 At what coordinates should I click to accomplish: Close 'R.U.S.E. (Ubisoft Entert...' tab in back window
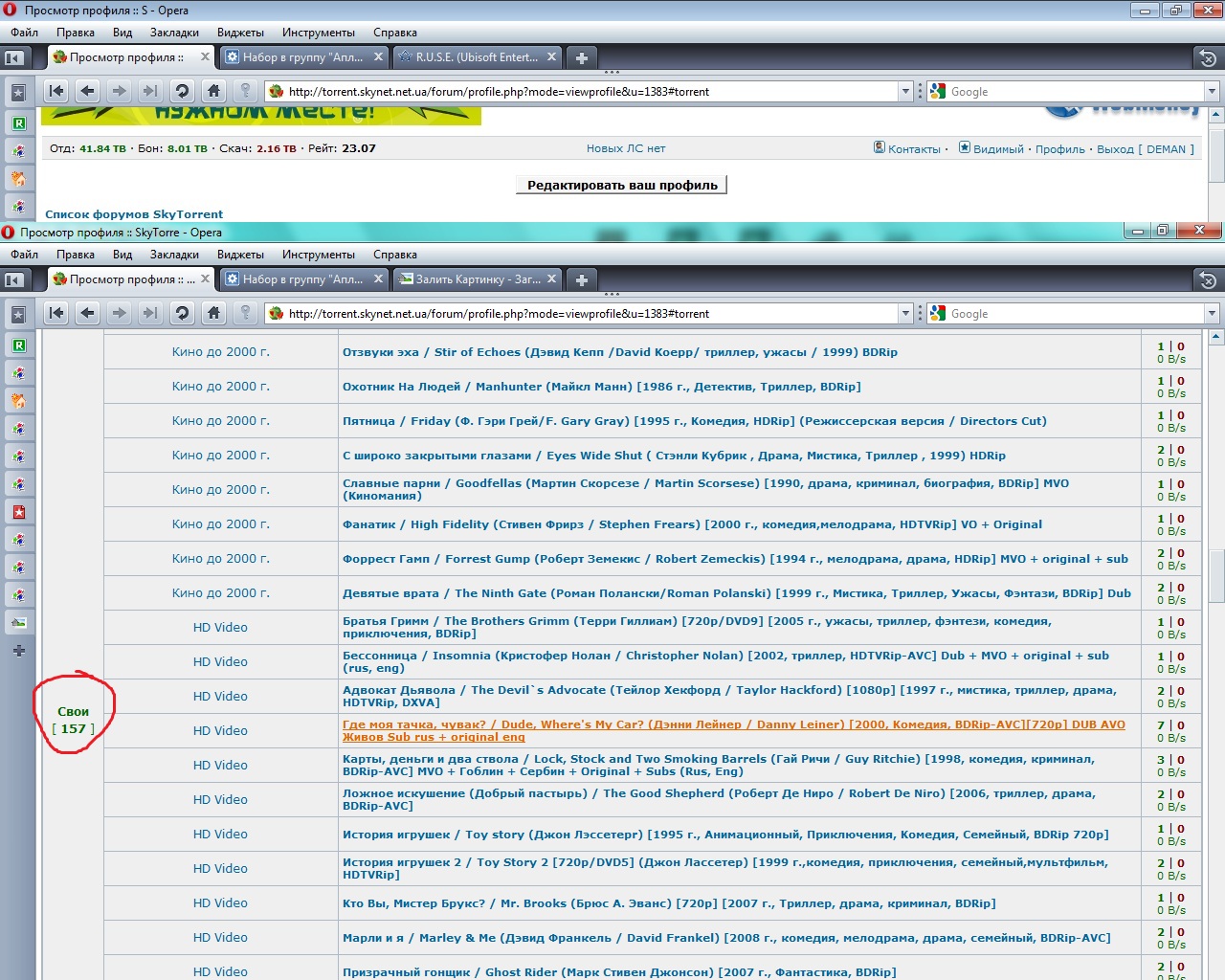click(551, 56)
